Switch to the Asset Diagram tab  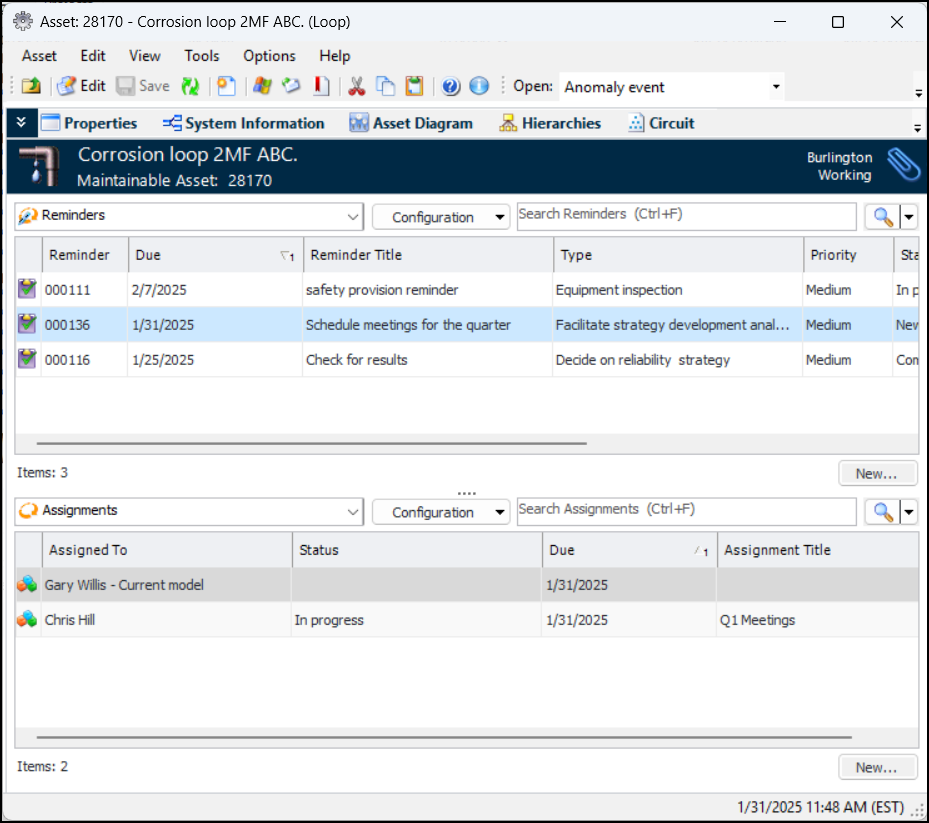[x=410, y=123]
